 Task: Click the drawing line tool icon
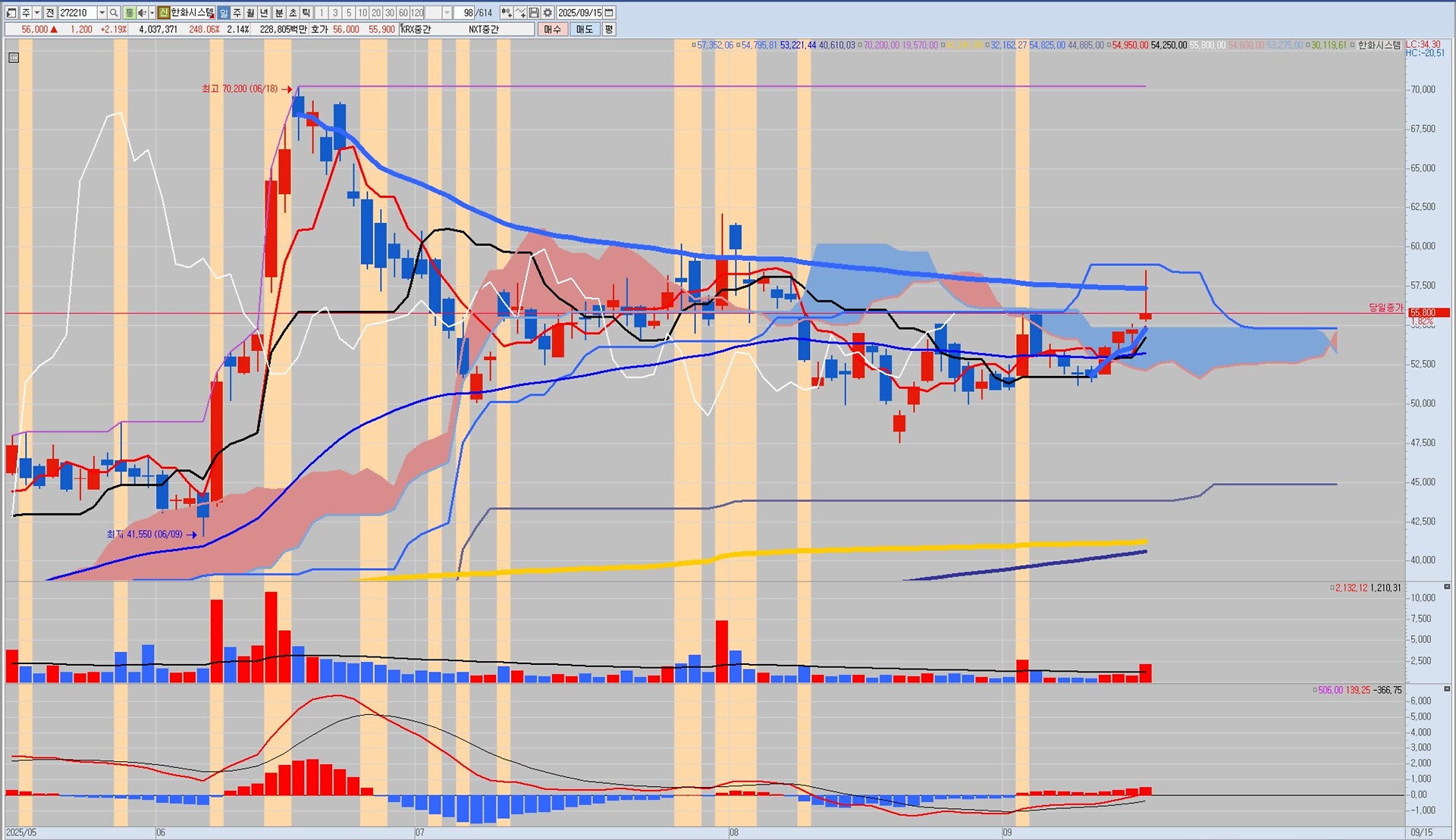point(521,13)
